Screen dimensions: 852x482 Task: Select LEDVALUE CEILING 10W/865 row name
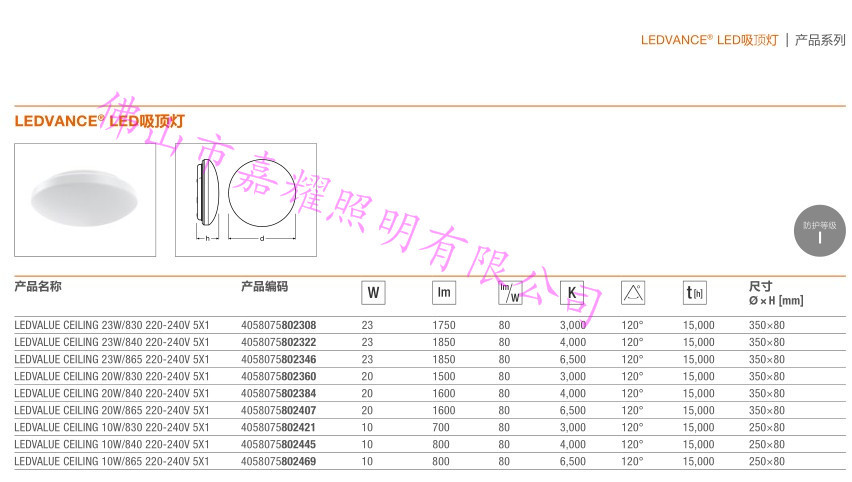[x=112, y=461]
